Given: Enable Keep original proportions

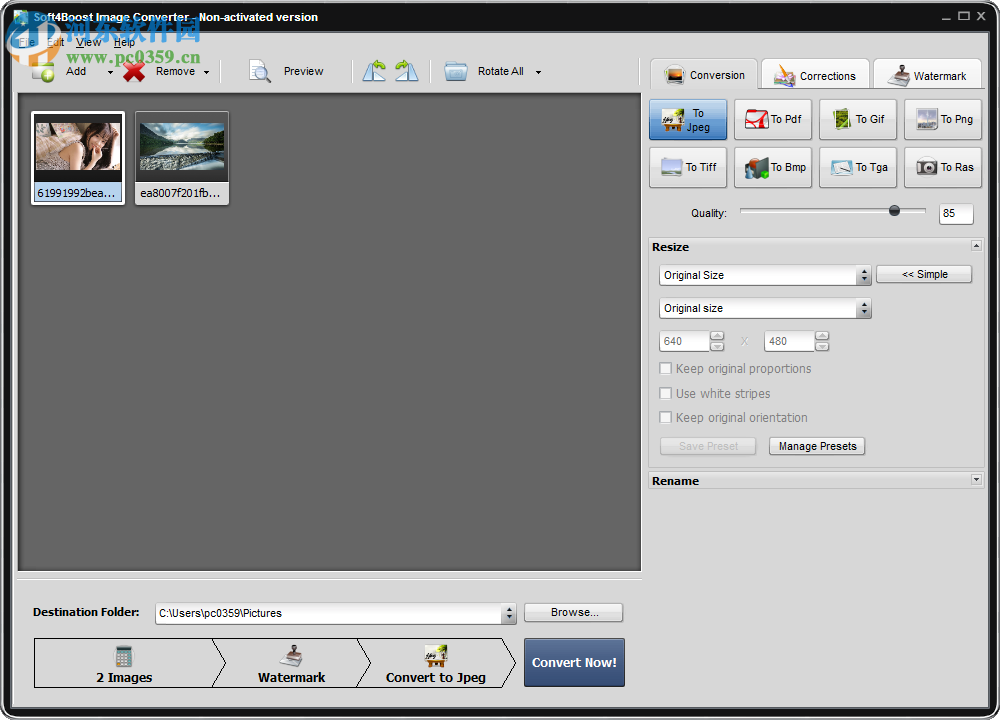Looking at the screenshot, I should [x=666, y=368].
